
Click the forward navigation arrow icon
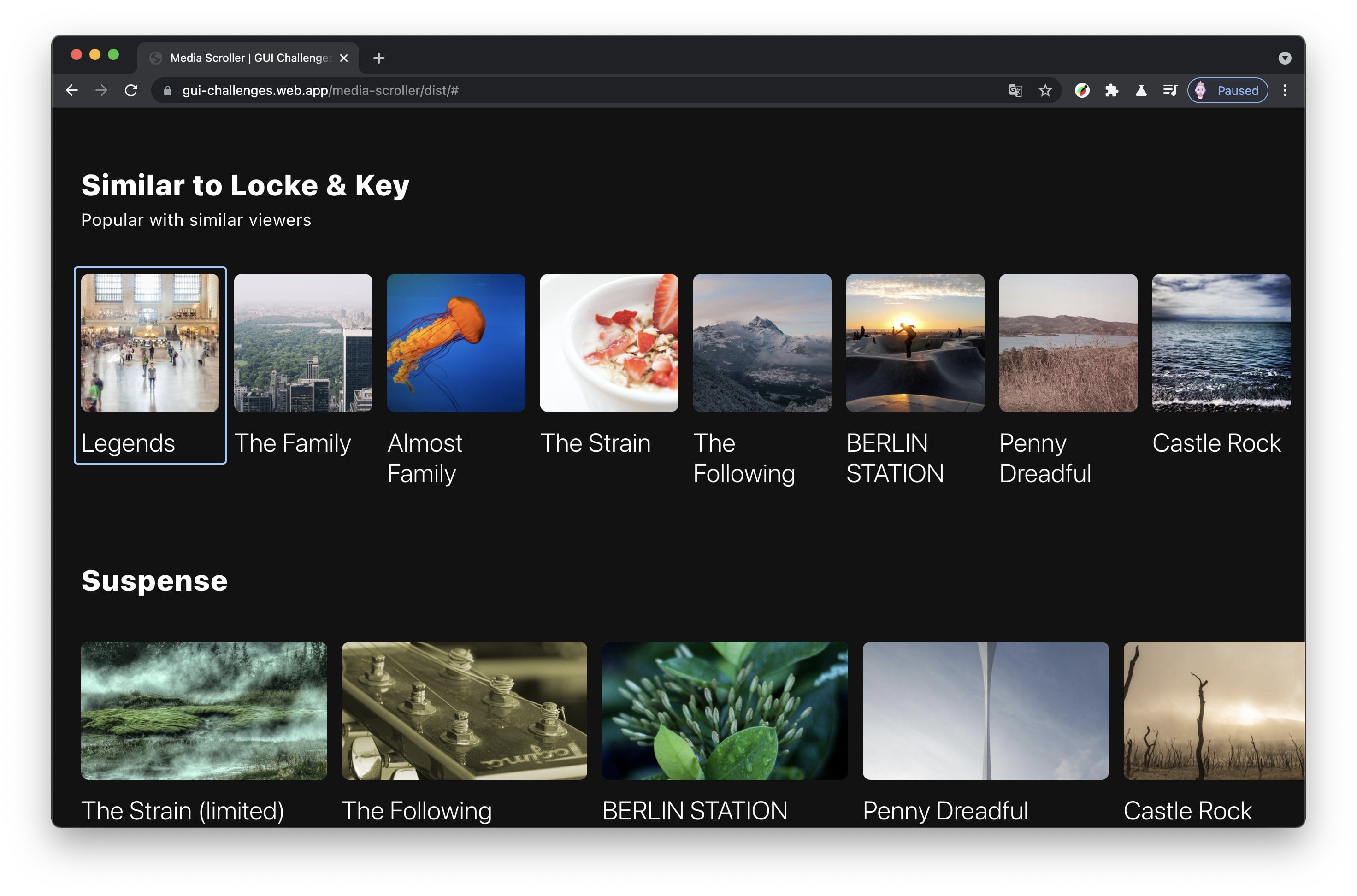[102, 90]
